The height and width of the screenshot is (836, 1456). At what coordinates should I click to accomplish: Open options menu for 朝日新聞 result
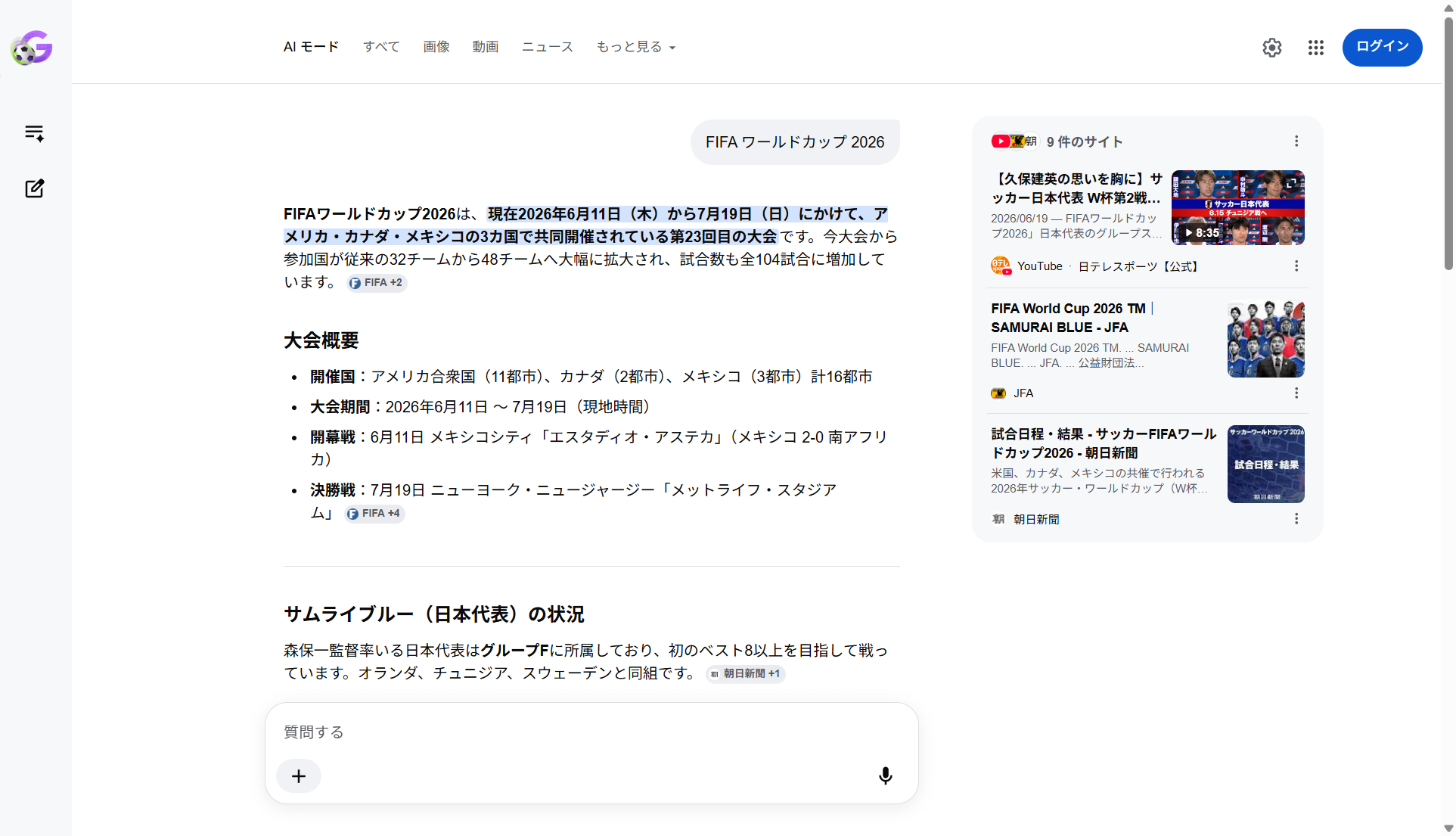point(1296,519)
